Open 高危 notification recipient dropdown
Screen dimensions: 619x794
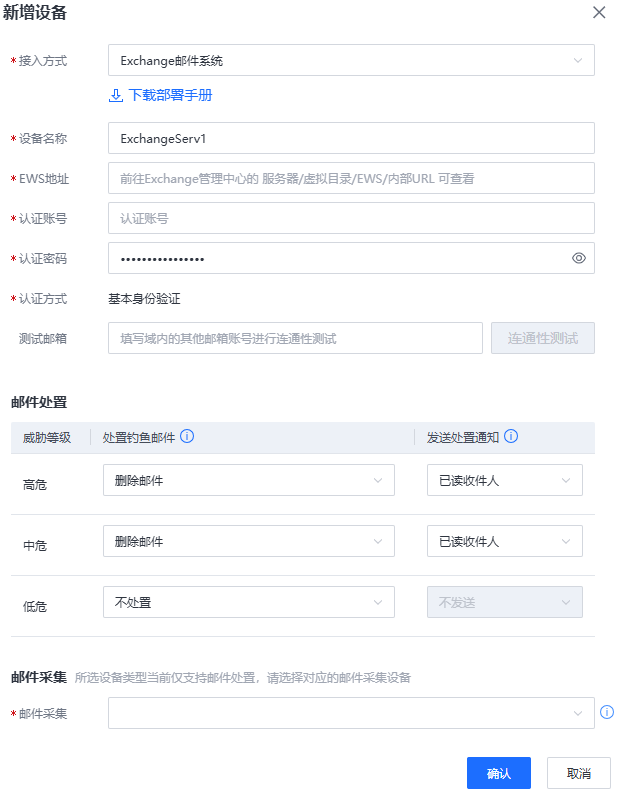pyautogui.click(x=504, y=481)
